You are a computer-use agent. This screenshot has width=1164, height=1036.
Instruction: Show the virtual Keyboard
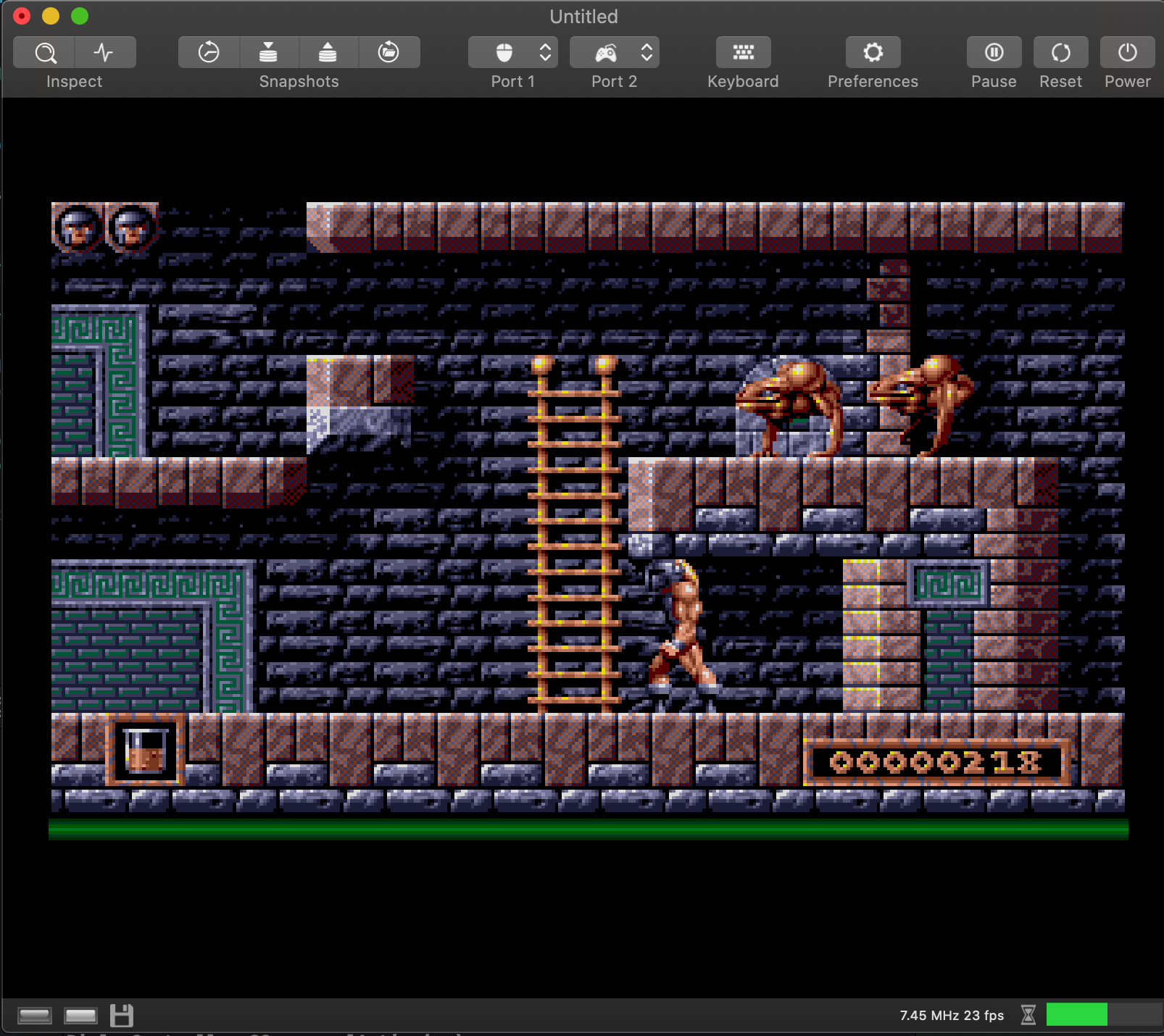click(x=744, y=52)
